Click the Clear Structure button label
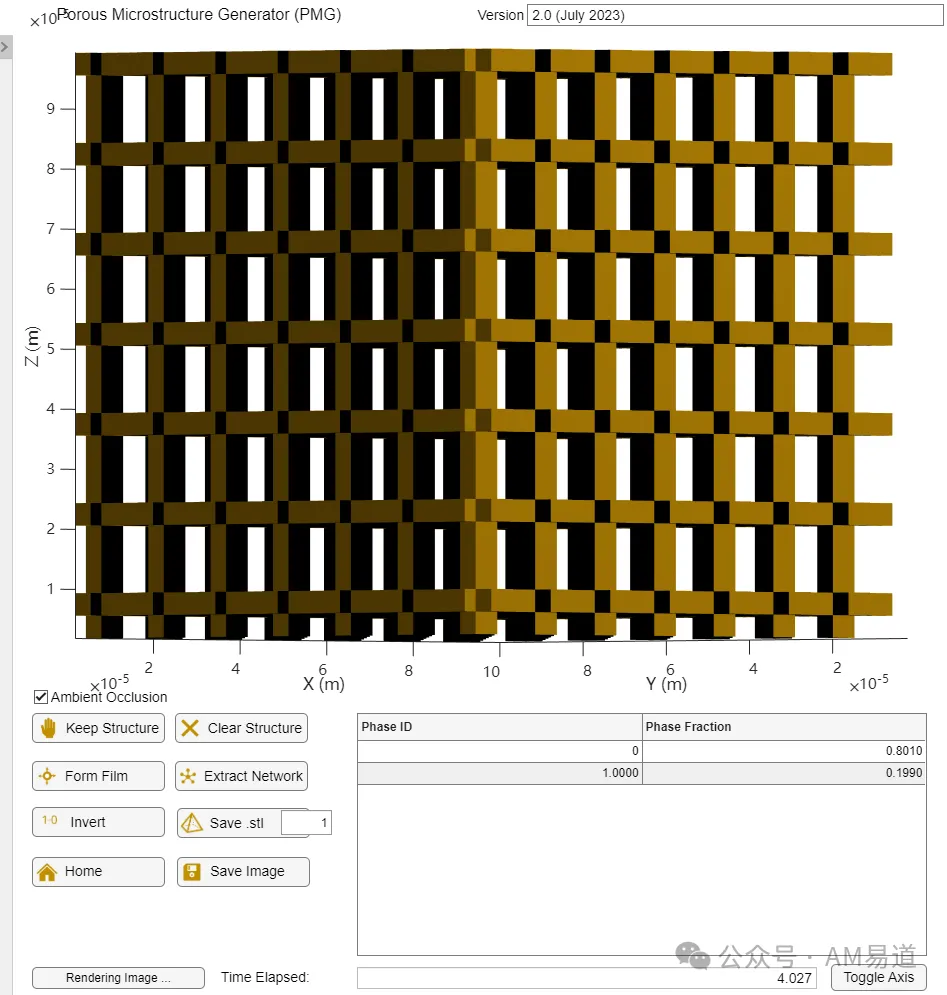 (255, 728)
